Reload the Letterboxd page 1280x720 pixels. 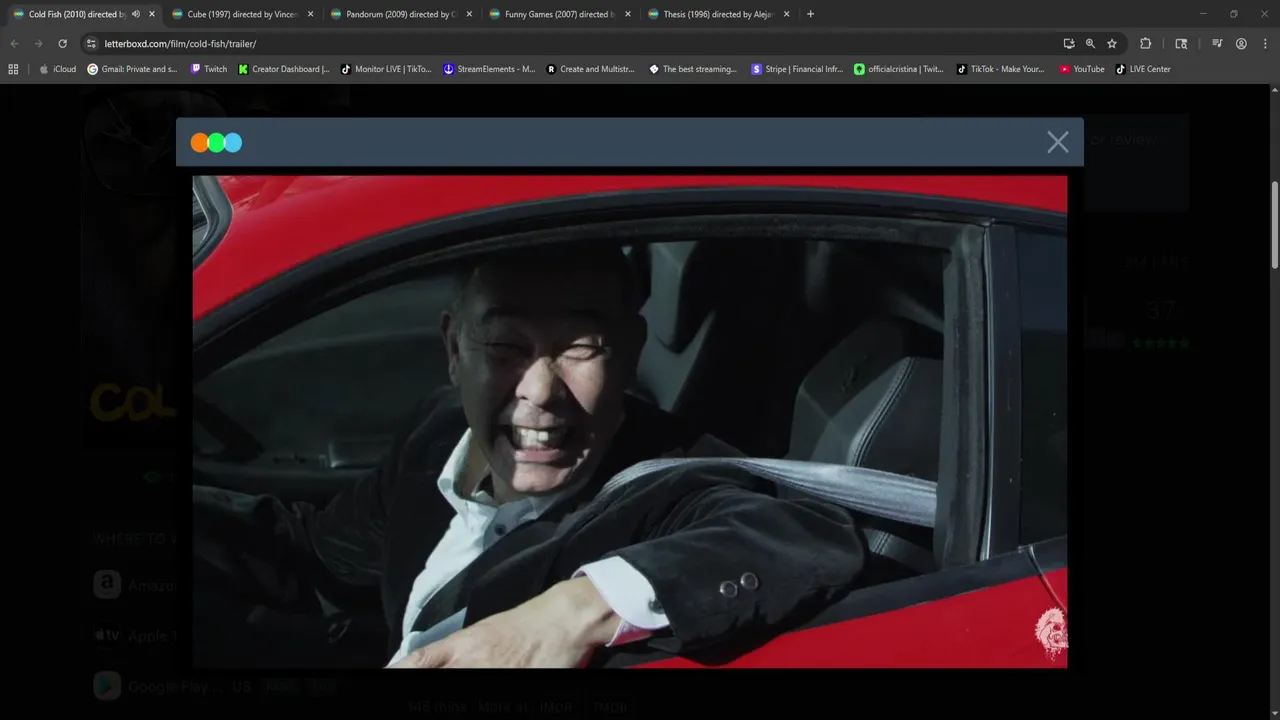click(x=62, y=44)
